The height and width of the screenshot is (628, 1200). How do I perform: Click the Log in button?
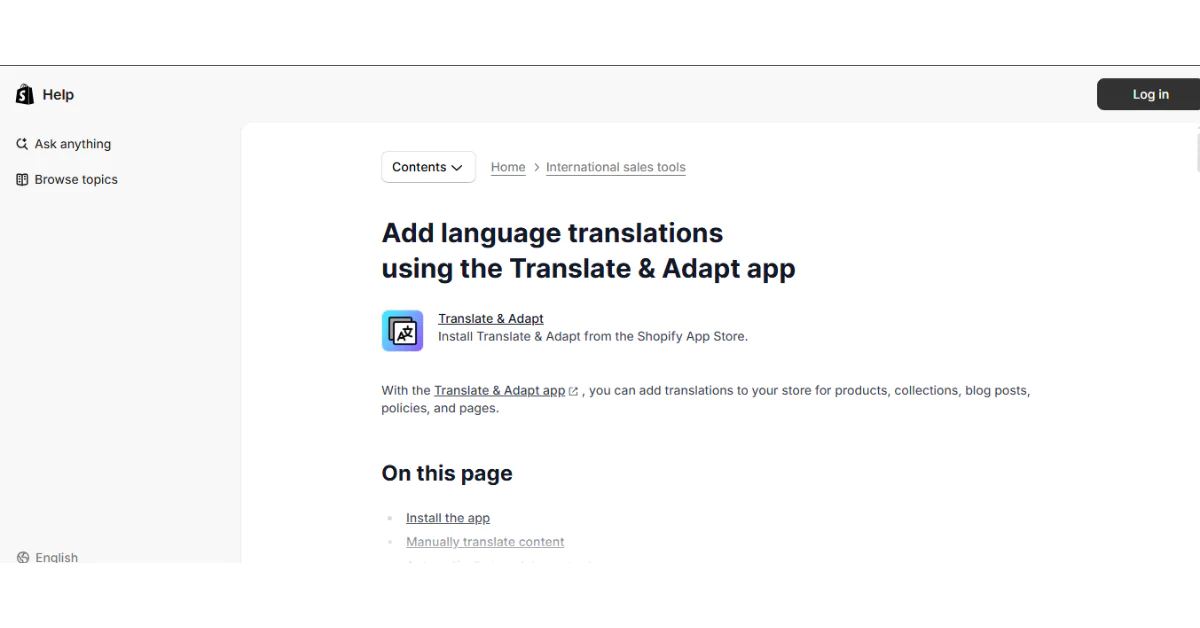coord(1149,94)
